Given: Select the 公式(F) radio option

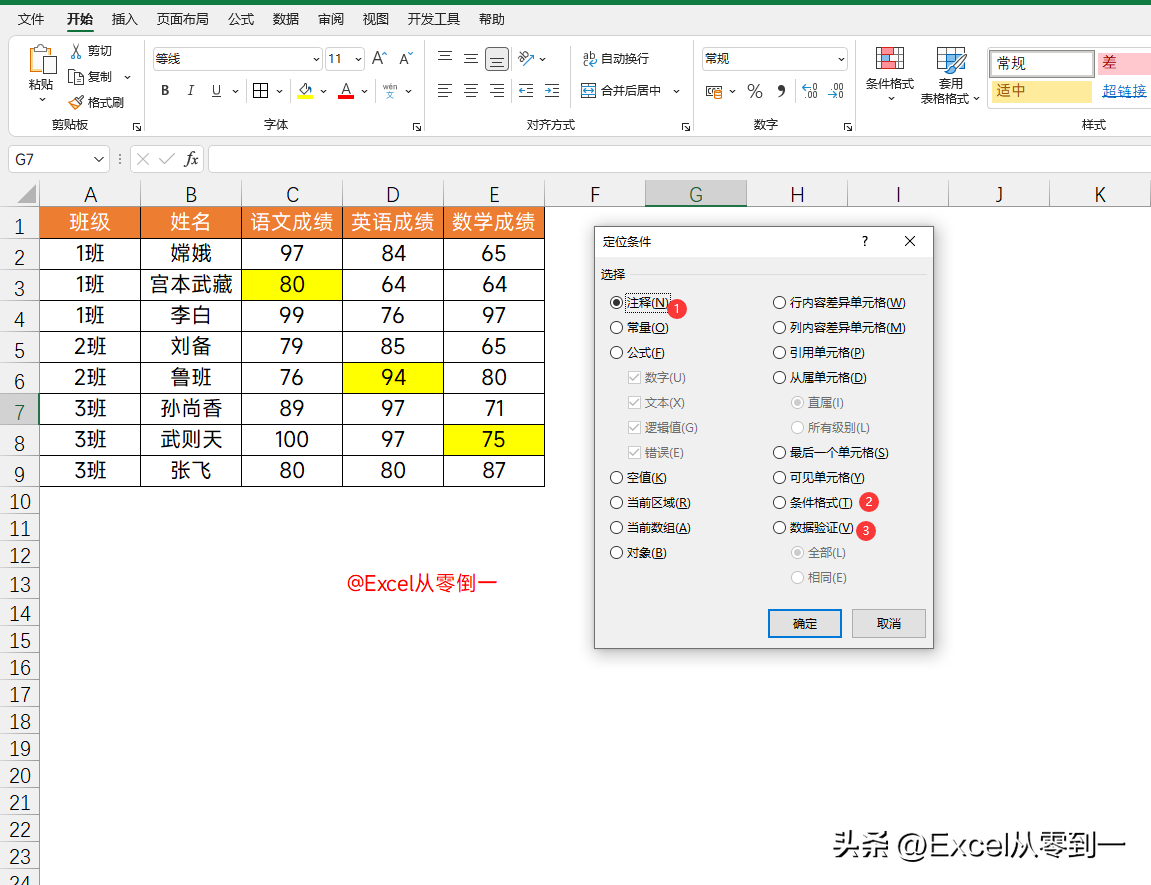Looking at the screenshot, I should [617, 352].
